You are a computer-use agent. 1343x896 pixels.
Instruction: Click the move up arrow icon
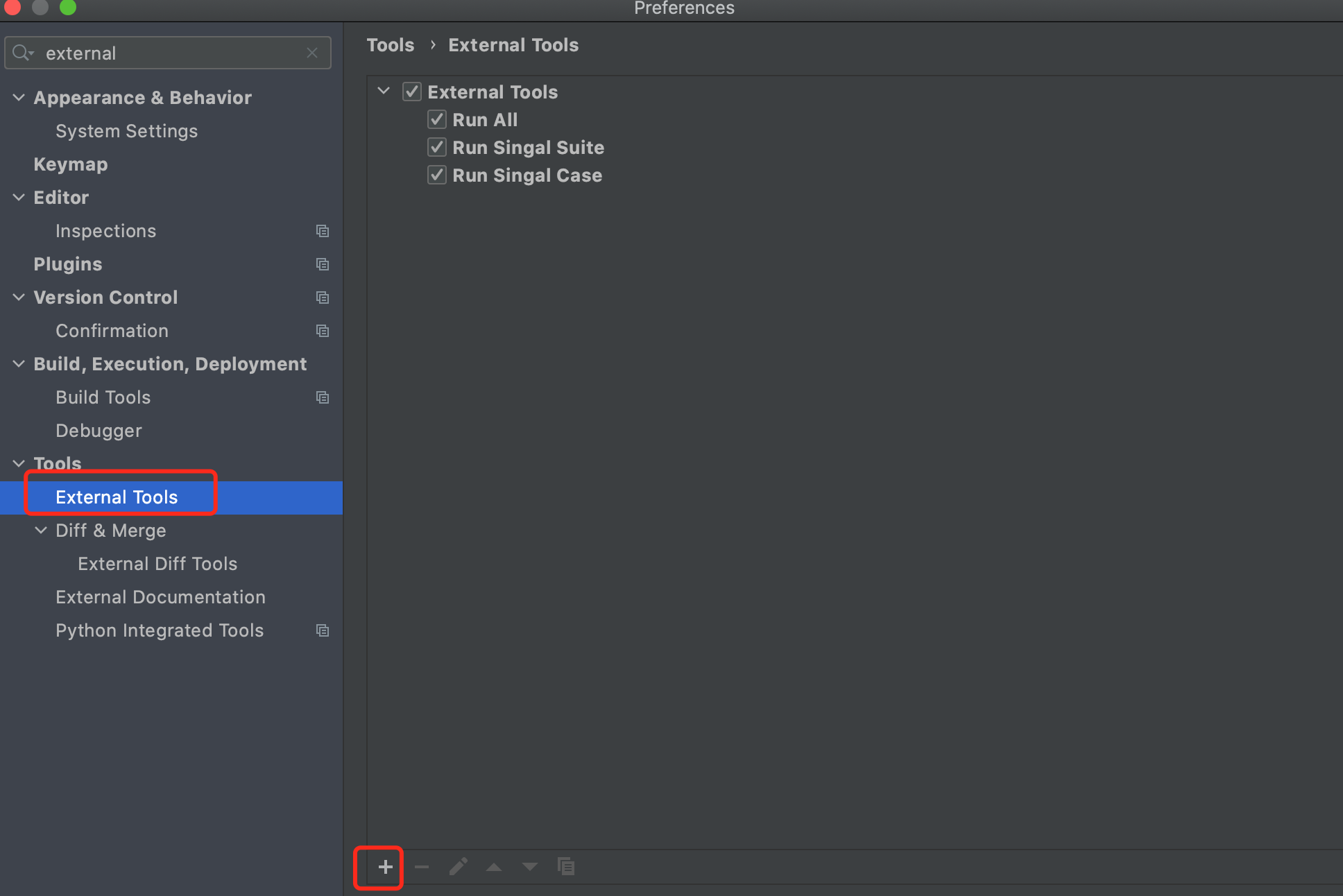[494, 867]
